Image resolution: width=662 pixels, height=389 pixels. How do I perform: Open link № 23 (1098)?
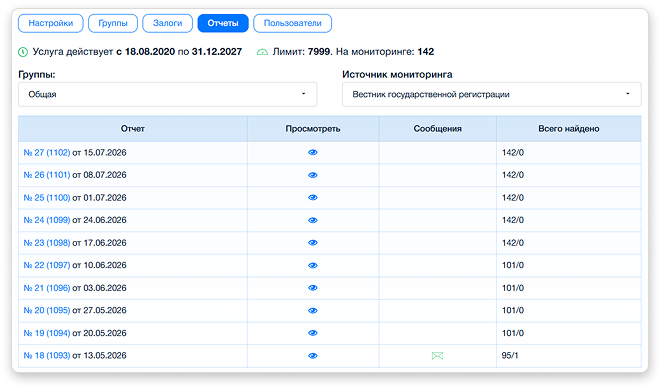(47, 243)
